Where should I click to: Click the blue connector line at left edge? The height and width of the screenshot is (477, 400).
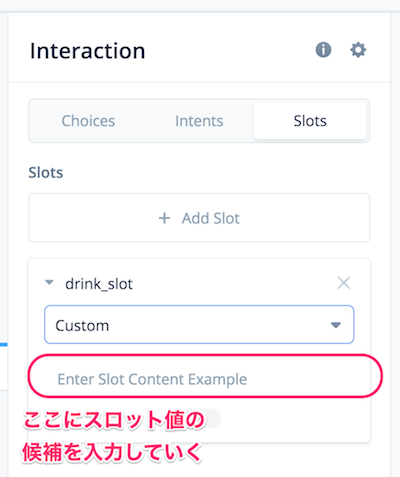pos(4,345)
